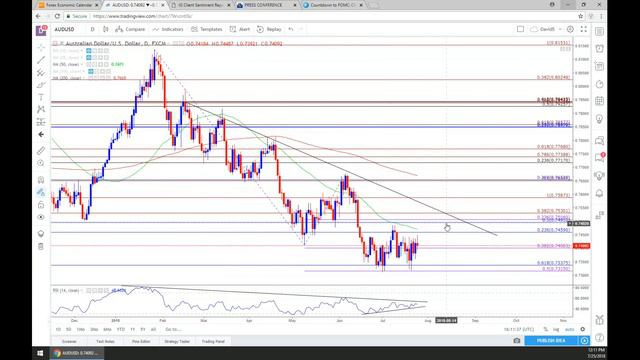Open chart properties settings
This screenshot has width=640, height=360.
point(570,29)
